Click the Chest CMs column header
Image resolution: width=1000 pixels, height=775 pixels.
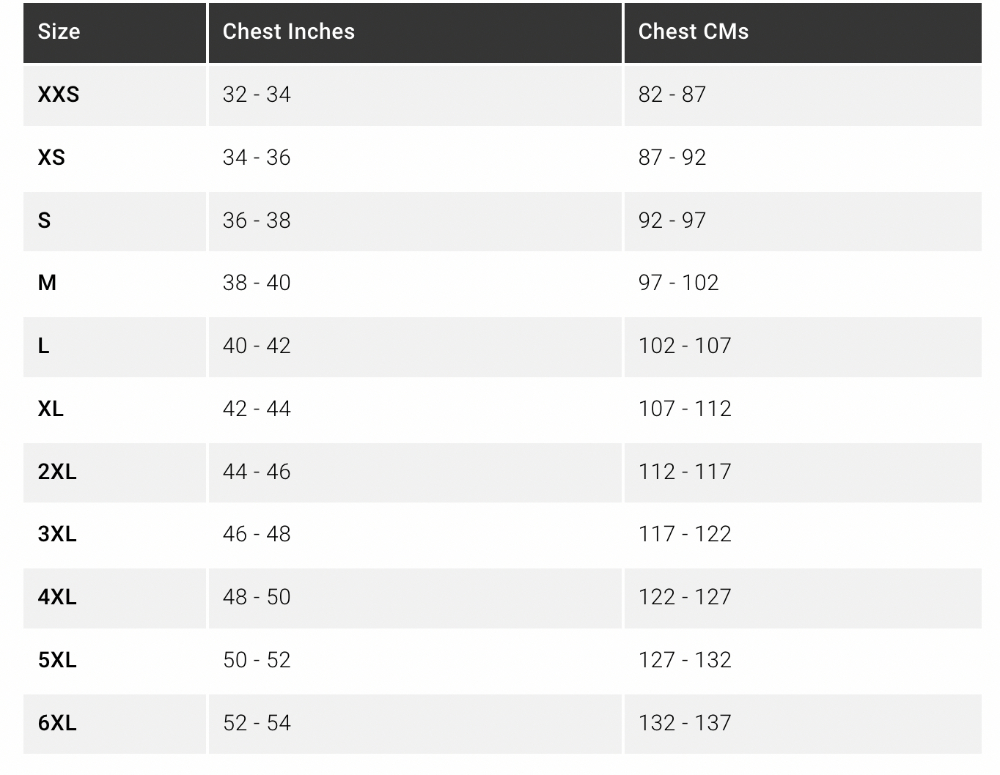tap(693, 32)
